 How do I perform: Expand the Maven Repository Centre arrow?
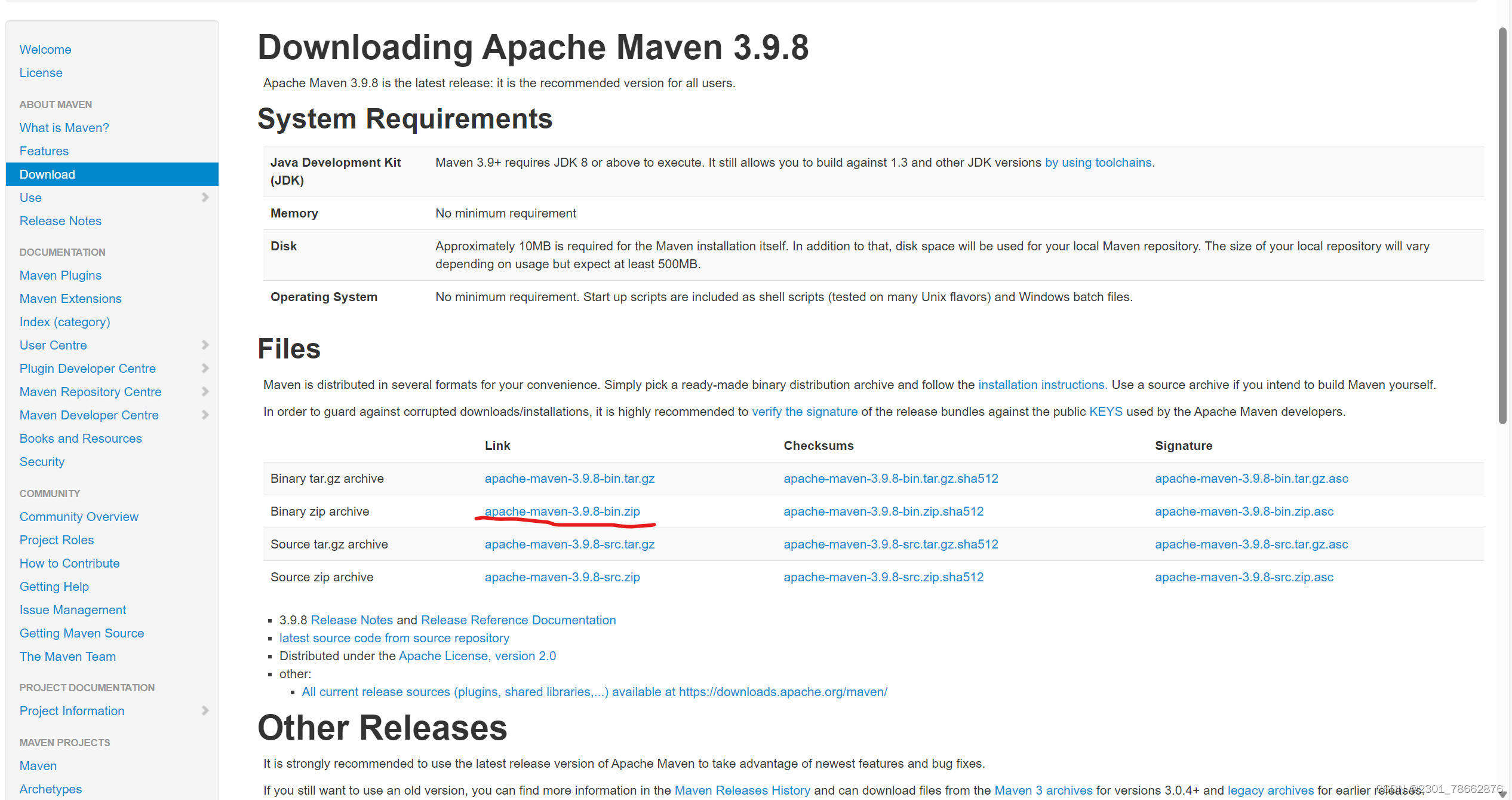(x=205, y=391)
